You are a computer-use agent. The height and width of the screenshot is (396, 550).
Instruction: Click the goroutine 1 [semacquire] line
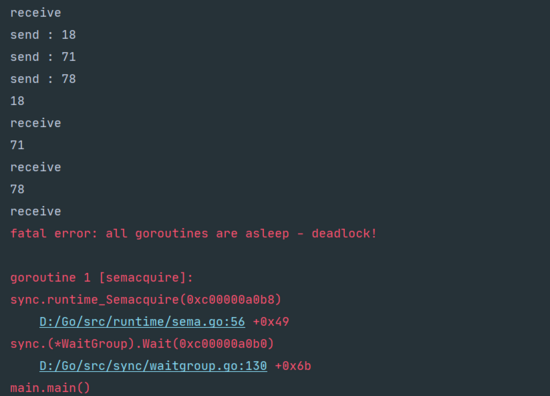(101, 278)
